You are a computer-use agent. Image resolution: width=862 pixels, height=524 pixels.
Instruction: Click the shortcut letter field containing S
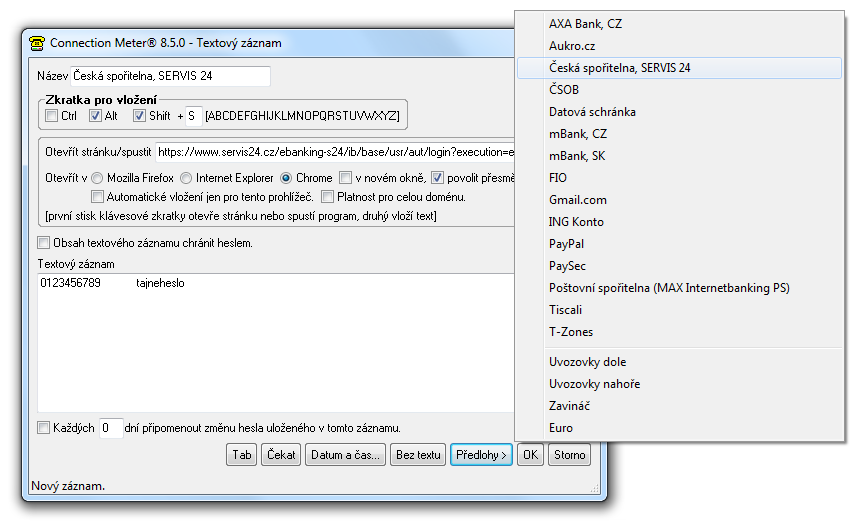[x=194, y=116]
